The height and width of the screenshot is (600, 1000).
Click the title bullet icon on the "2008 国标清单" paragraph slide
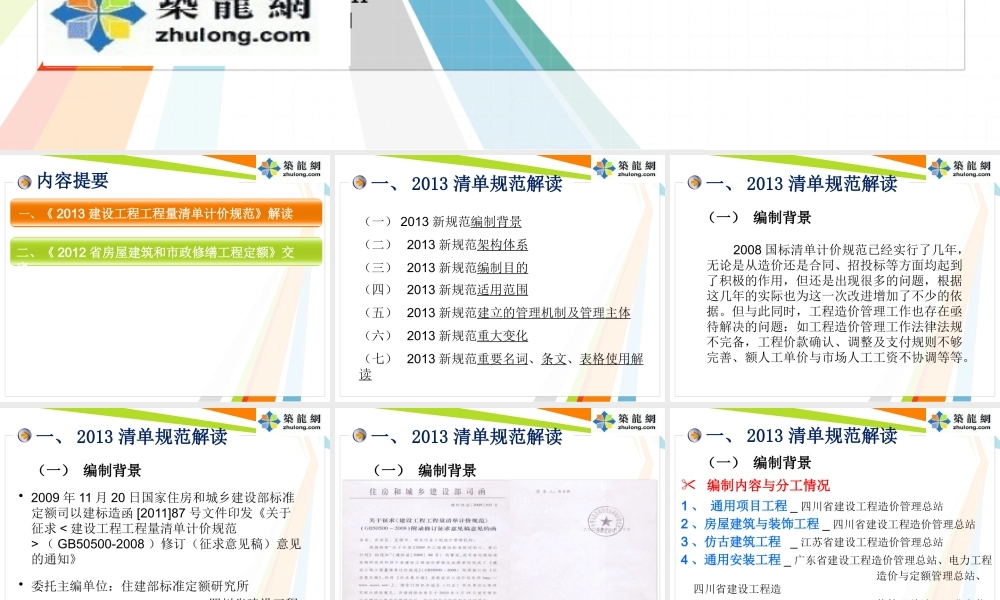(695, 183)
